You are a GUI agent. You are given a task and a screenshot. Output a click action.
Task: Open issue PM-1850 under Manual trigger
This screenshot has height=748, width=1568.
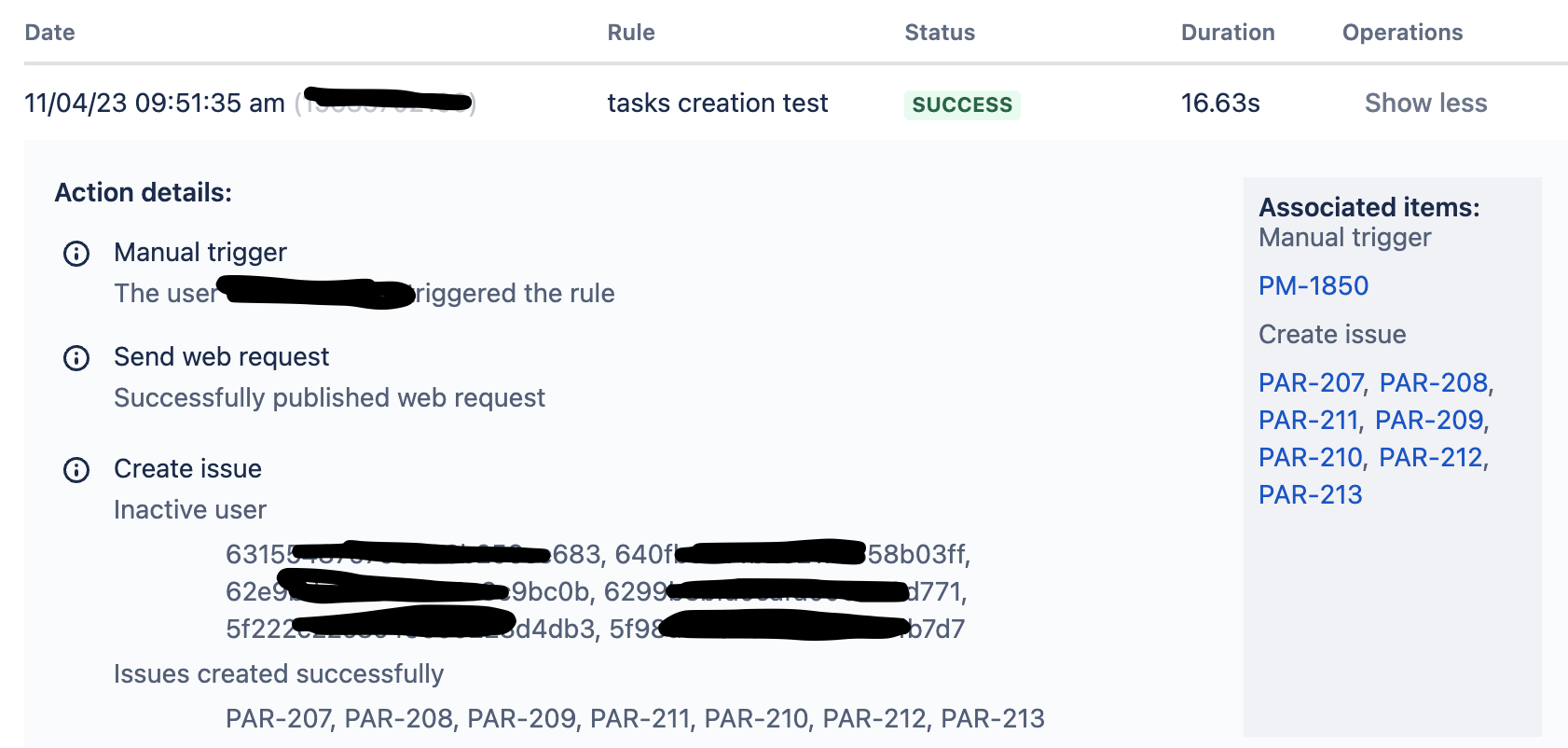coord(1314,286)
